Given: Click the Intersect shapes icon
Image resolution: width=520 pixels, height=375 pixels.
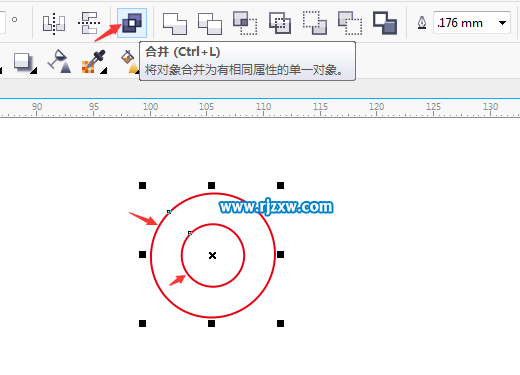Looking at the screenshot, I should click(245, 23).
